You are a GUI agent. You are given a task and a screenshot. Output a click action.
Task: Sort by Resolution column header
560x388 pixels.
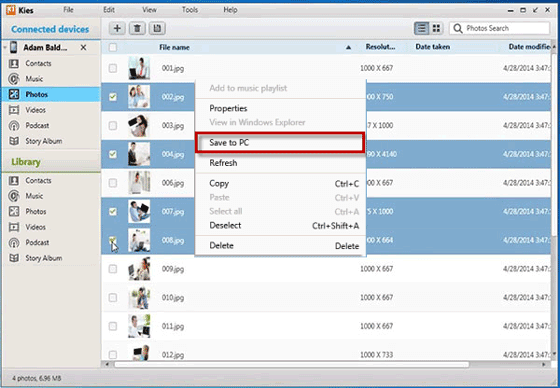pos(380,47)
